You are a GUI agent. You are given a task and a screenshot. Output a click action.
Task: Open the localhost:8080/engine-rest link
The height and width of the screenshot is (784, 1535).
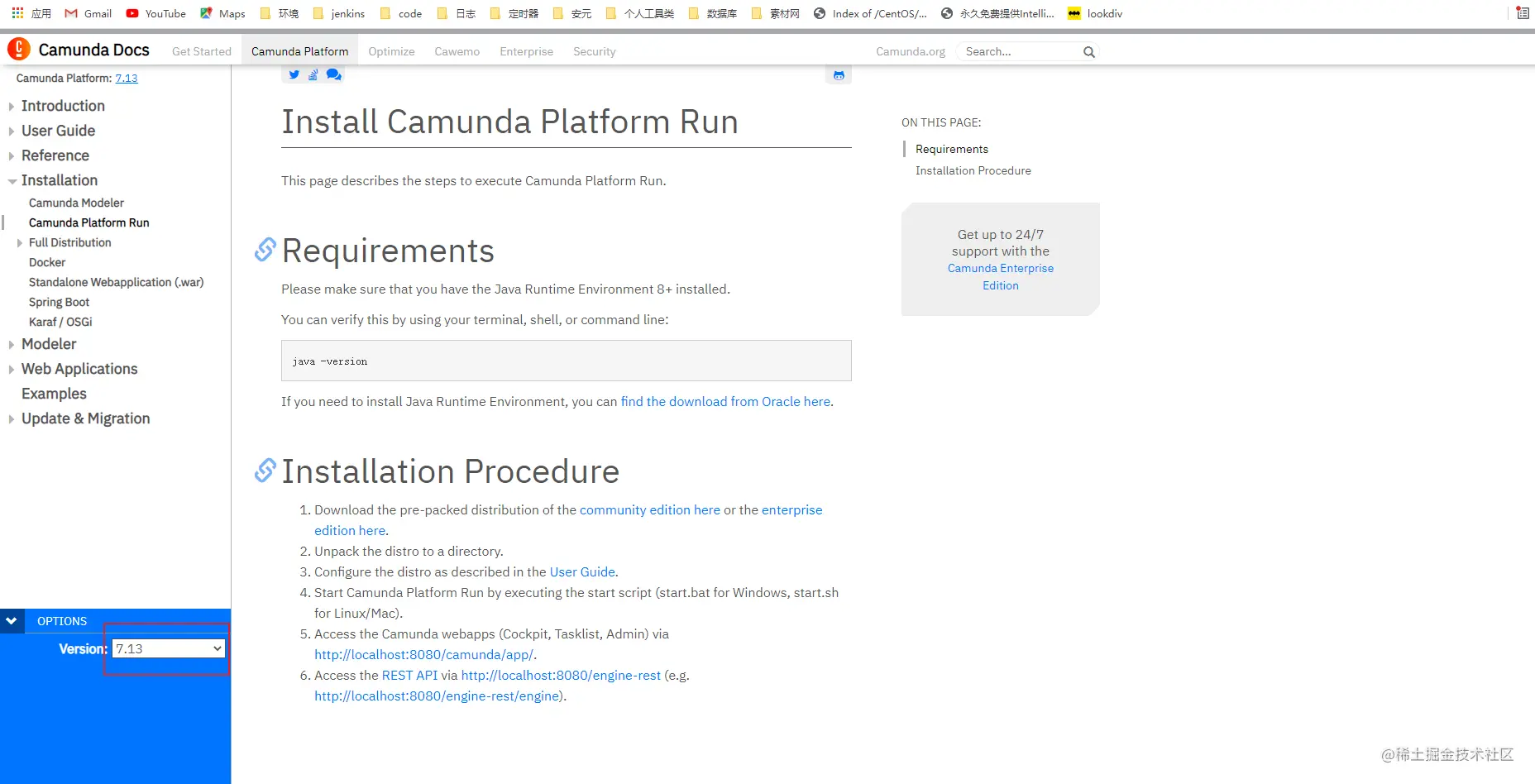point(561,675)
